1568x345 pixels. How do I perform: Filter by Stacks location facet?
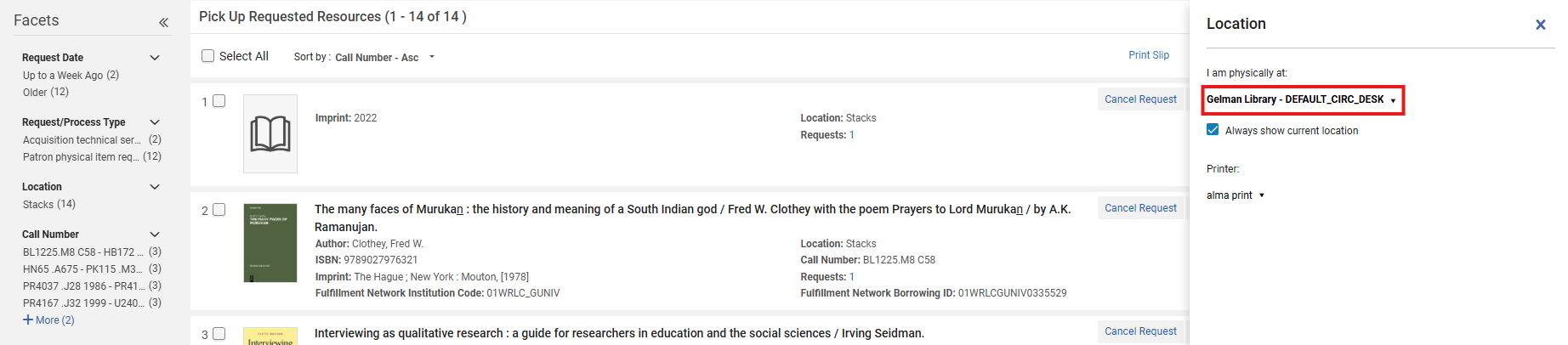tap(48, 205)
